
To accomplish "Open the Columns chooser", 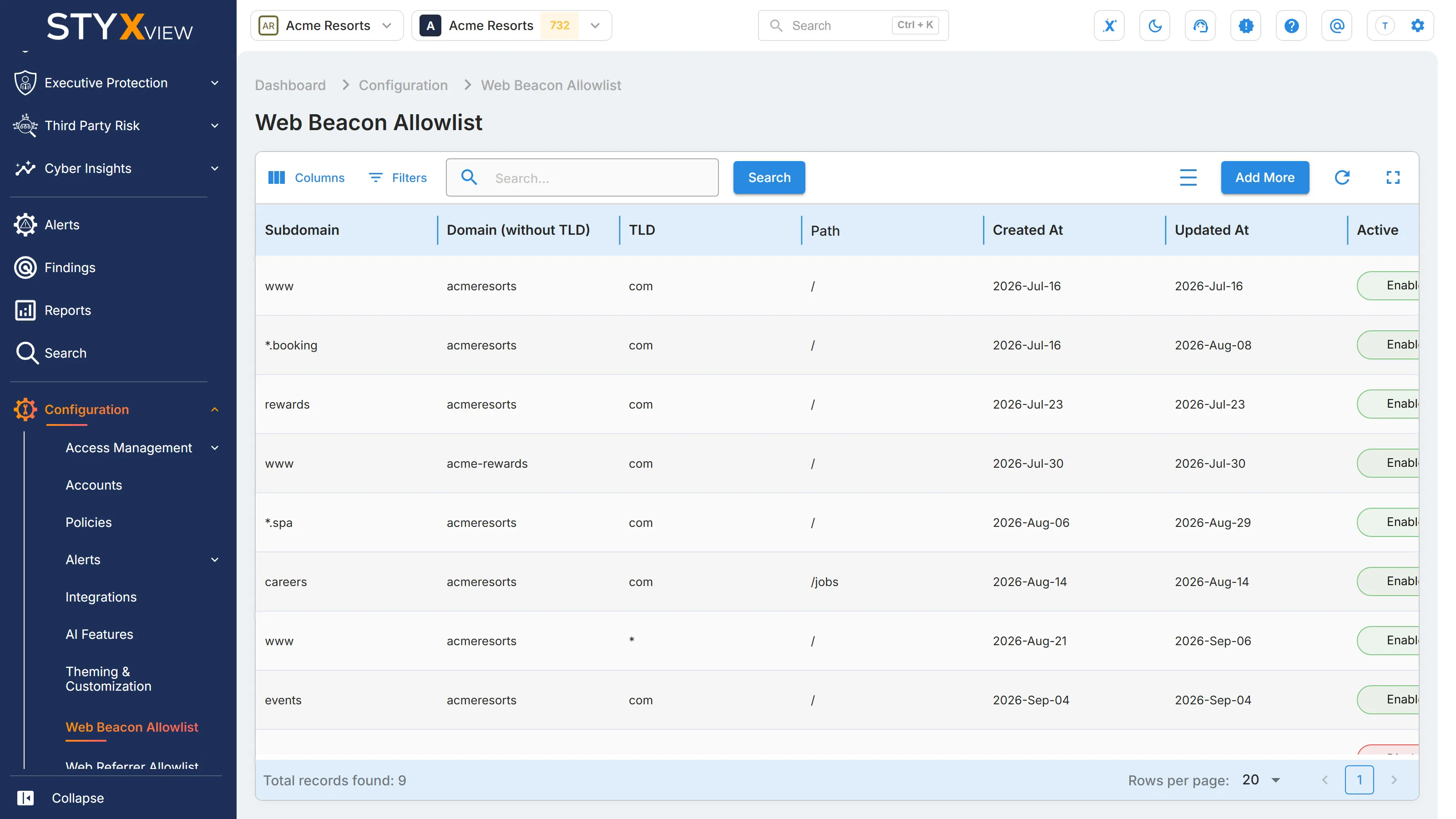I will (306, 177).
